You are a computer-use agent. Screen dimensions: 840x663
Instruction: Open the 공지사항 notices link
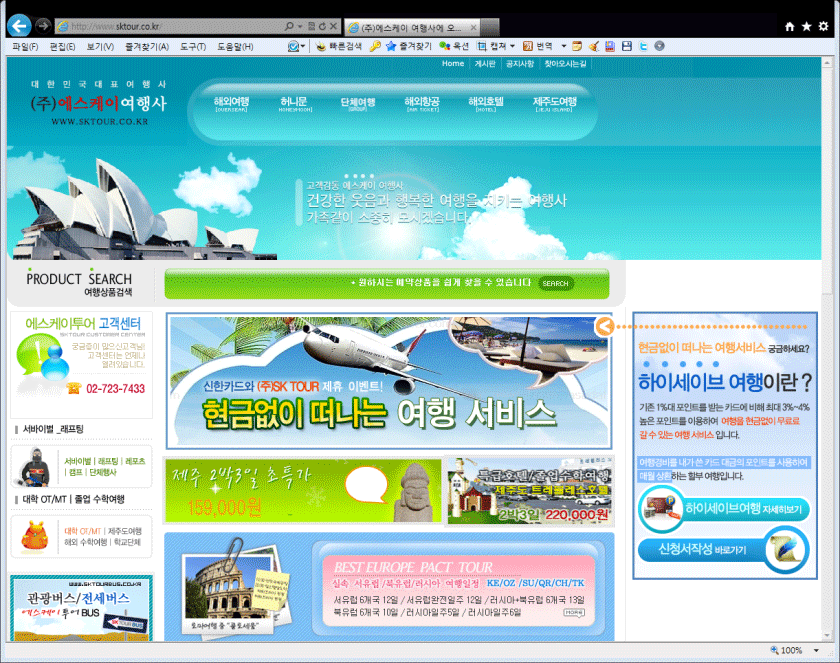[520, 64]
